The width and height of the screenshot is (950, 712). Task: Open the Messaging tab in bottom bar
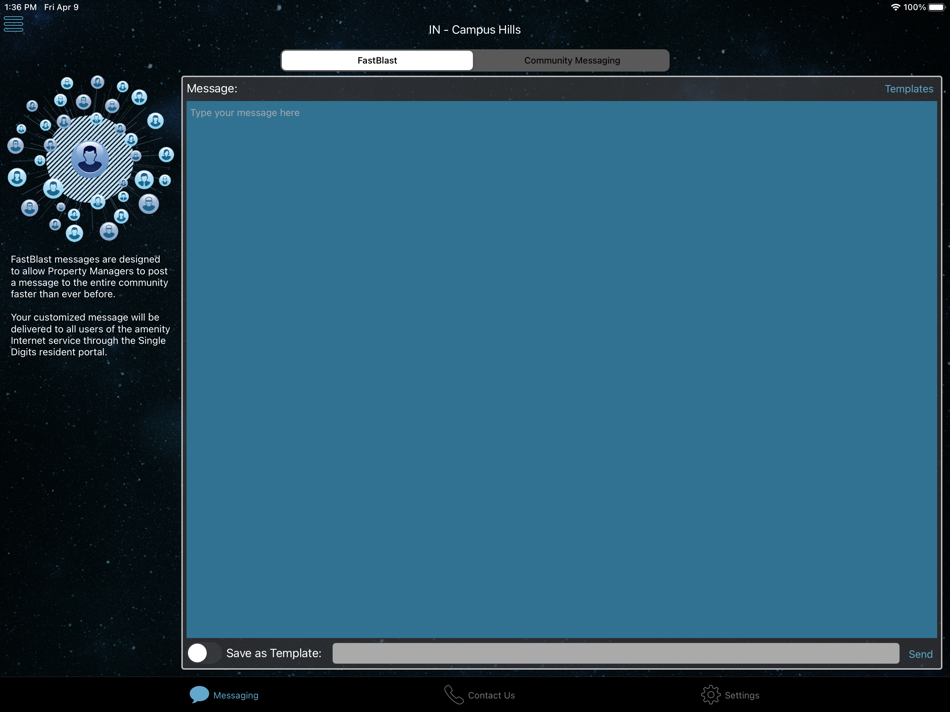click(x=224, y=694)
